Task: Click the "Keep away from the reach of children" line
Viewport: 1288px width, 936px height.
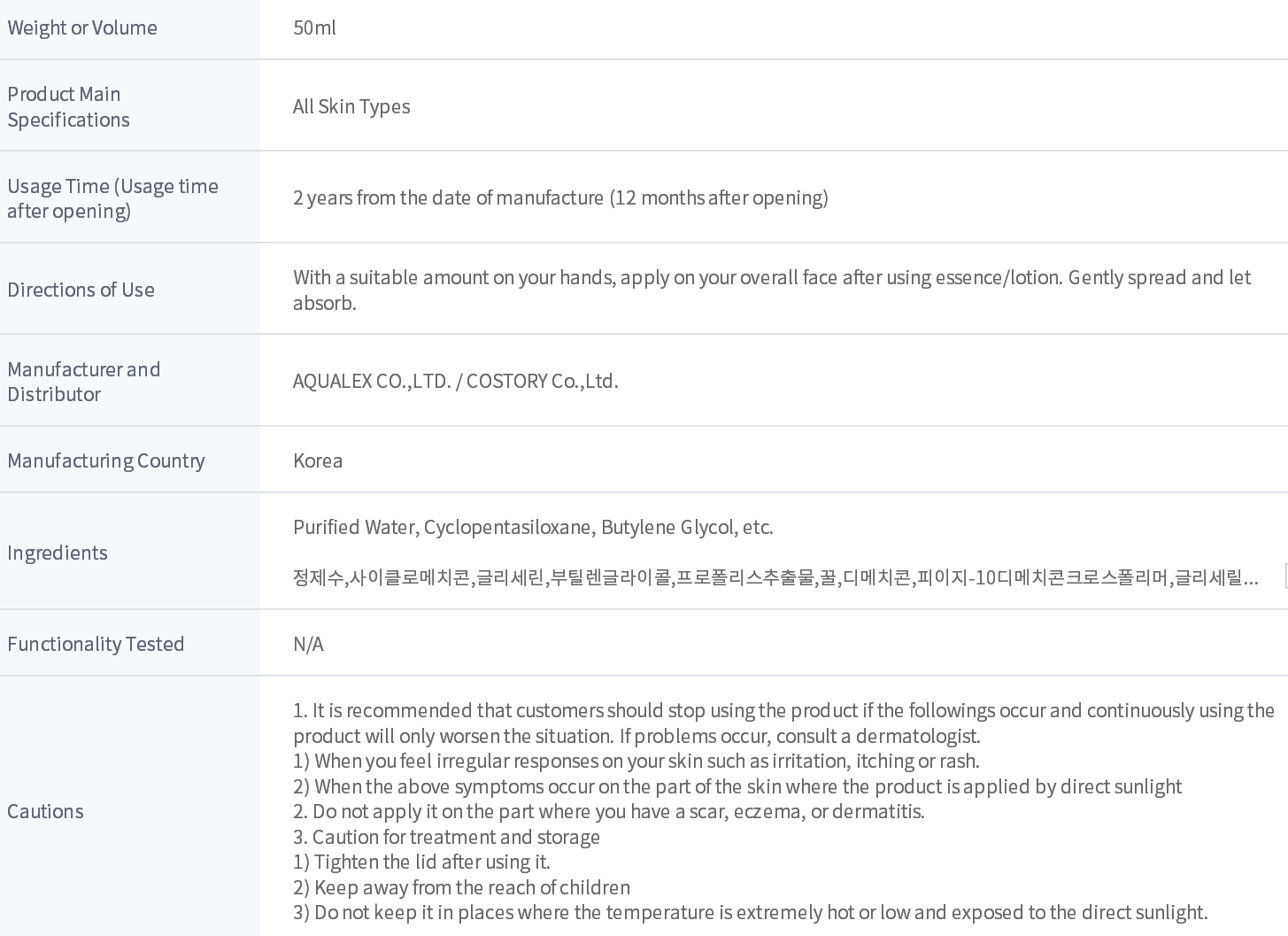Action: point(471,887)
